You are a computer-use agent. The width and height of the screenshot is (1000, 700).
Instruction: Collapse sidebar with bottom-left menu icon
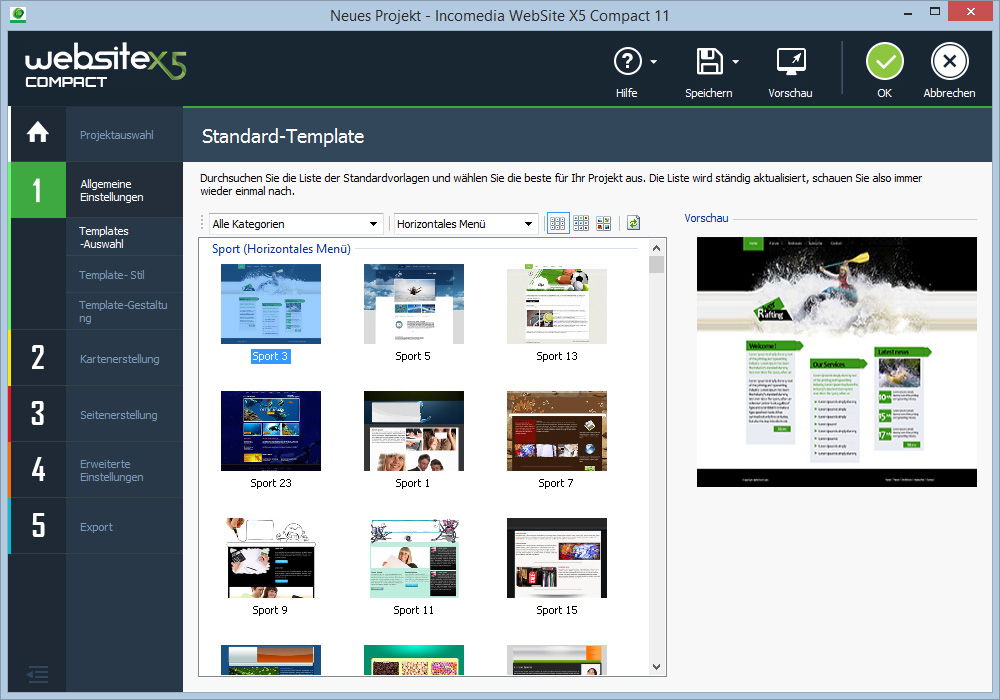click(38, 674)
